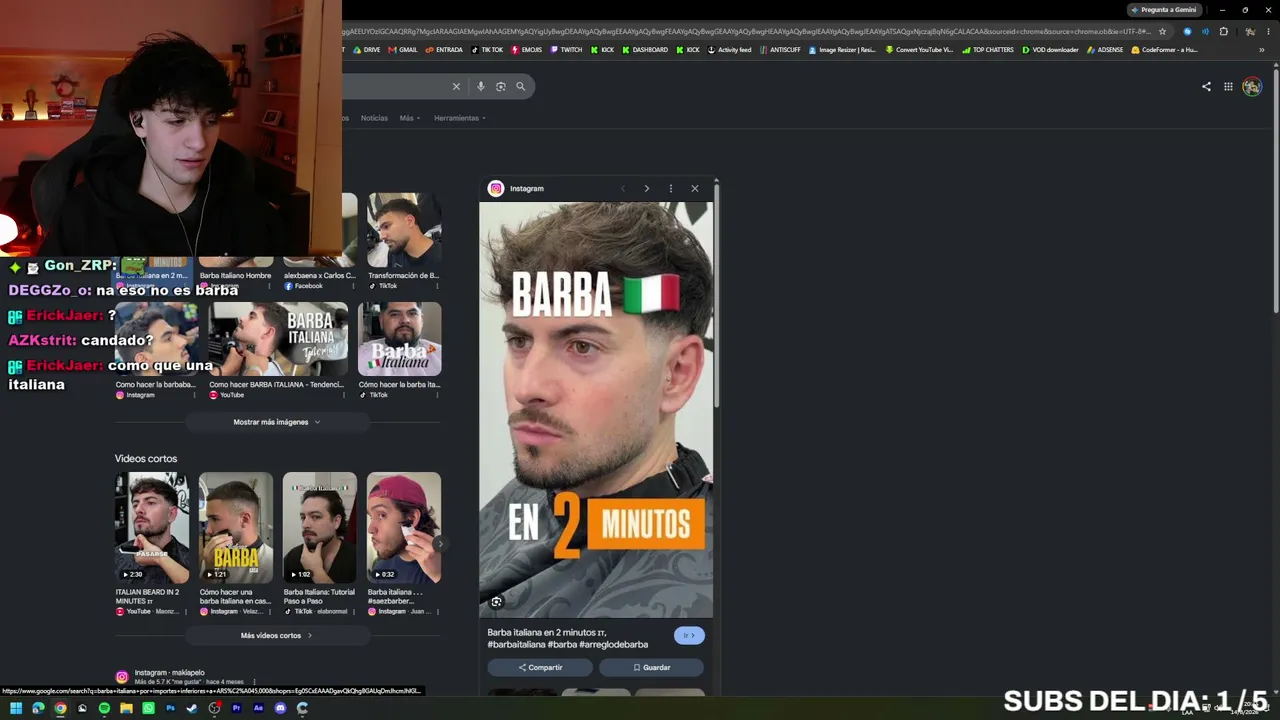This screenshot has width=1280, height=720.
Task: Close the Instagram image preview panel
Action: [695, 188]
